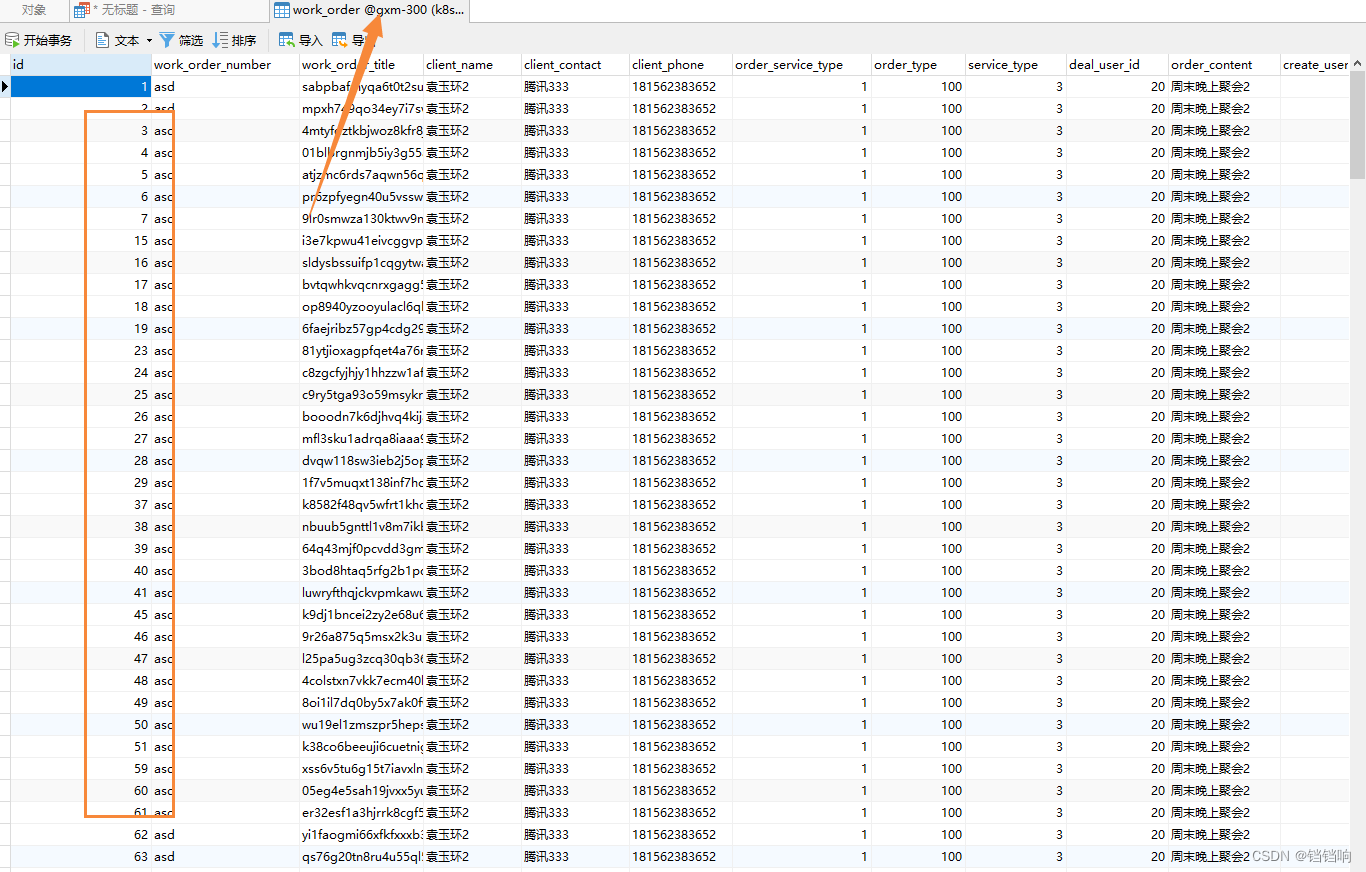Click the title cell starting with luwryfthqj

361,592
